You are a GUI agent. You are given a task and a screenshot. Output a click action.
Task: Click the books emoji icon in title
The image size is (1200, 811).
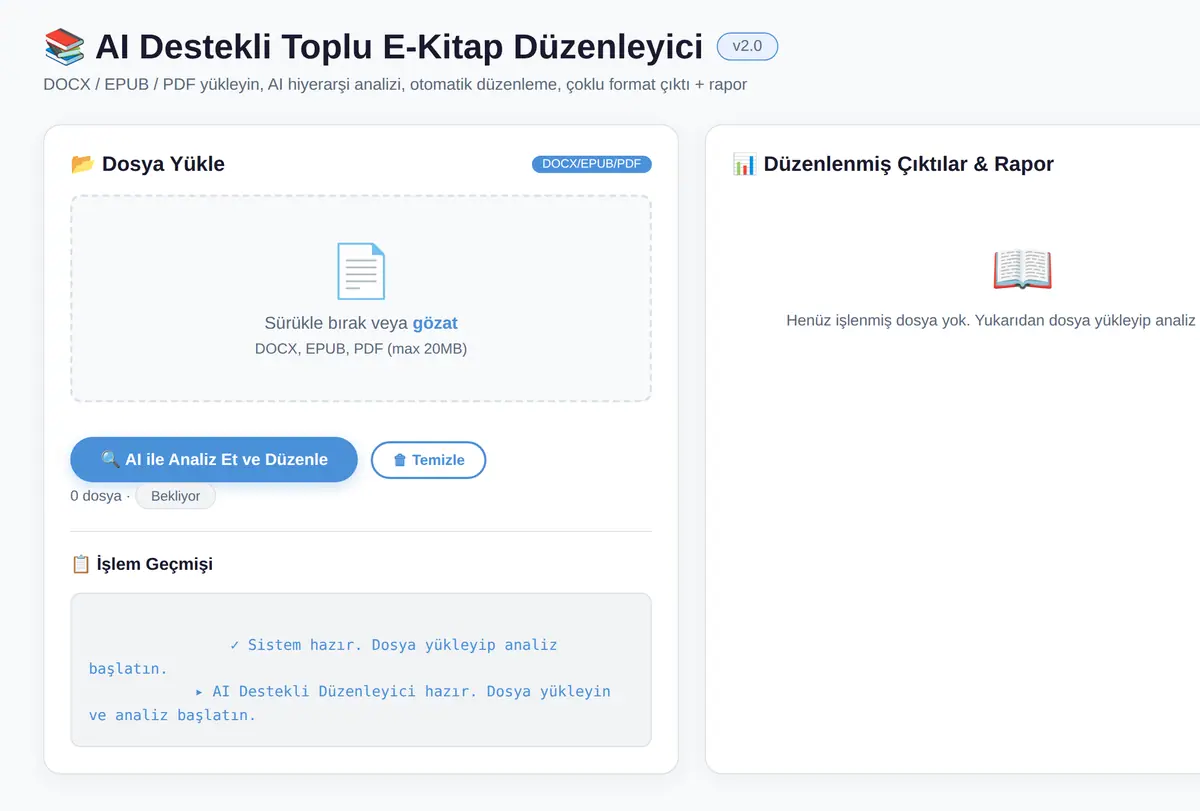(65, 46)
